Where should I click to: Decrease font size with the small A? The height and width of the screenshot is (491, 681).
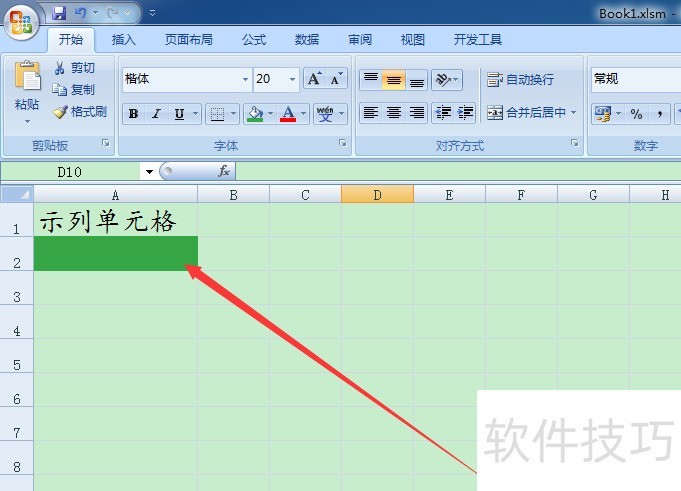pos(336,79)
